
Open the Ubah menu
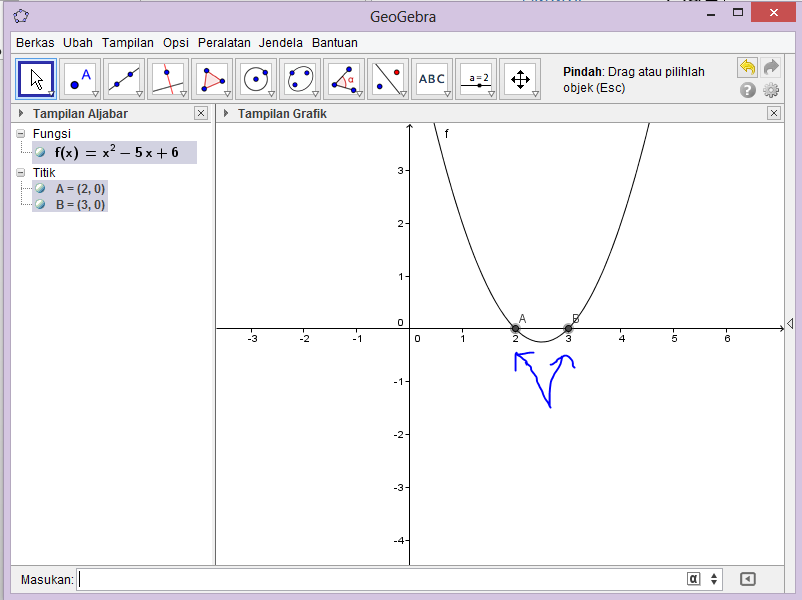coord(78,42)
